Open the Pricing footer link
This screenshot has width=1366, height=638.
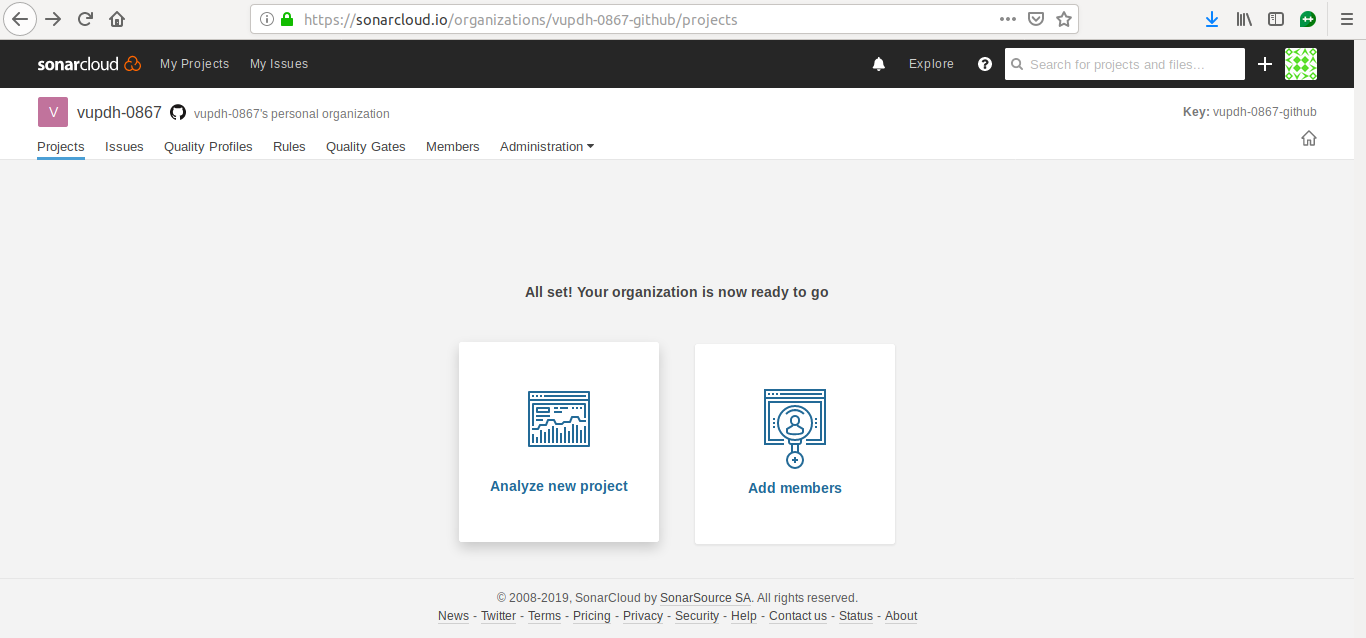tap(592, 616)
